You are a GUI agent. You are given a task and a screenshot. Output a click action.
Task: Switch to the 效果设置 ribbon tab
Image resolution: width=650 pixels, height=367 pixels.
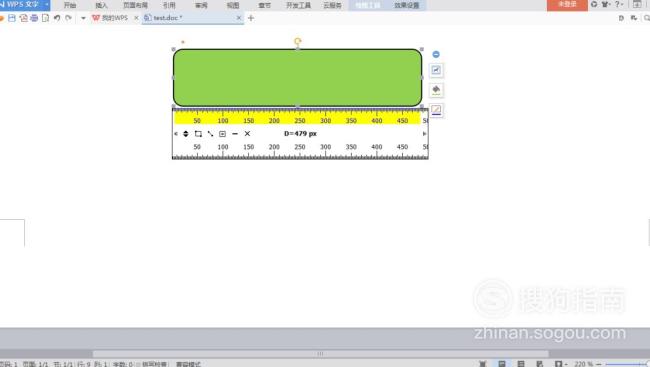click(x=406, y=5)
